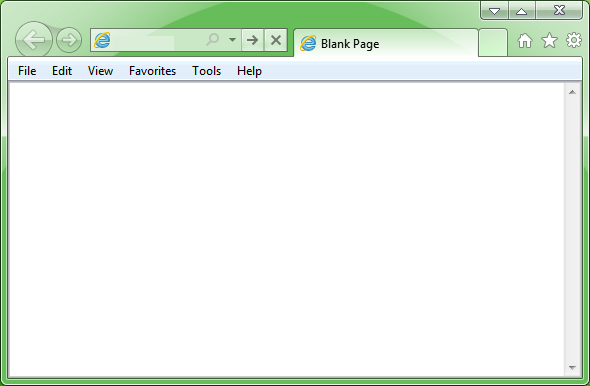Viewport: 590px width, 386px height.
Task: Open Favorites with the star icon
Action: click(x=549, y=40)
